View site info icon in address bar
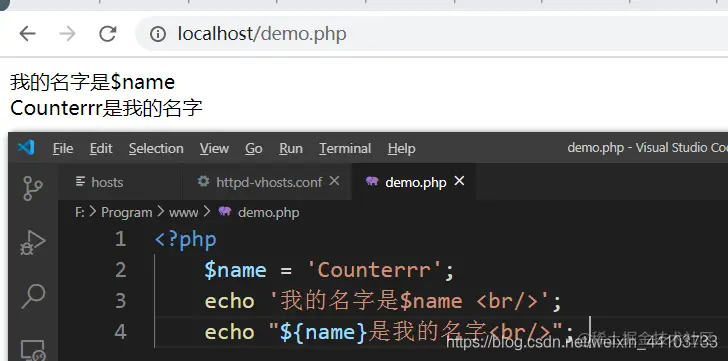 [158, 34]
